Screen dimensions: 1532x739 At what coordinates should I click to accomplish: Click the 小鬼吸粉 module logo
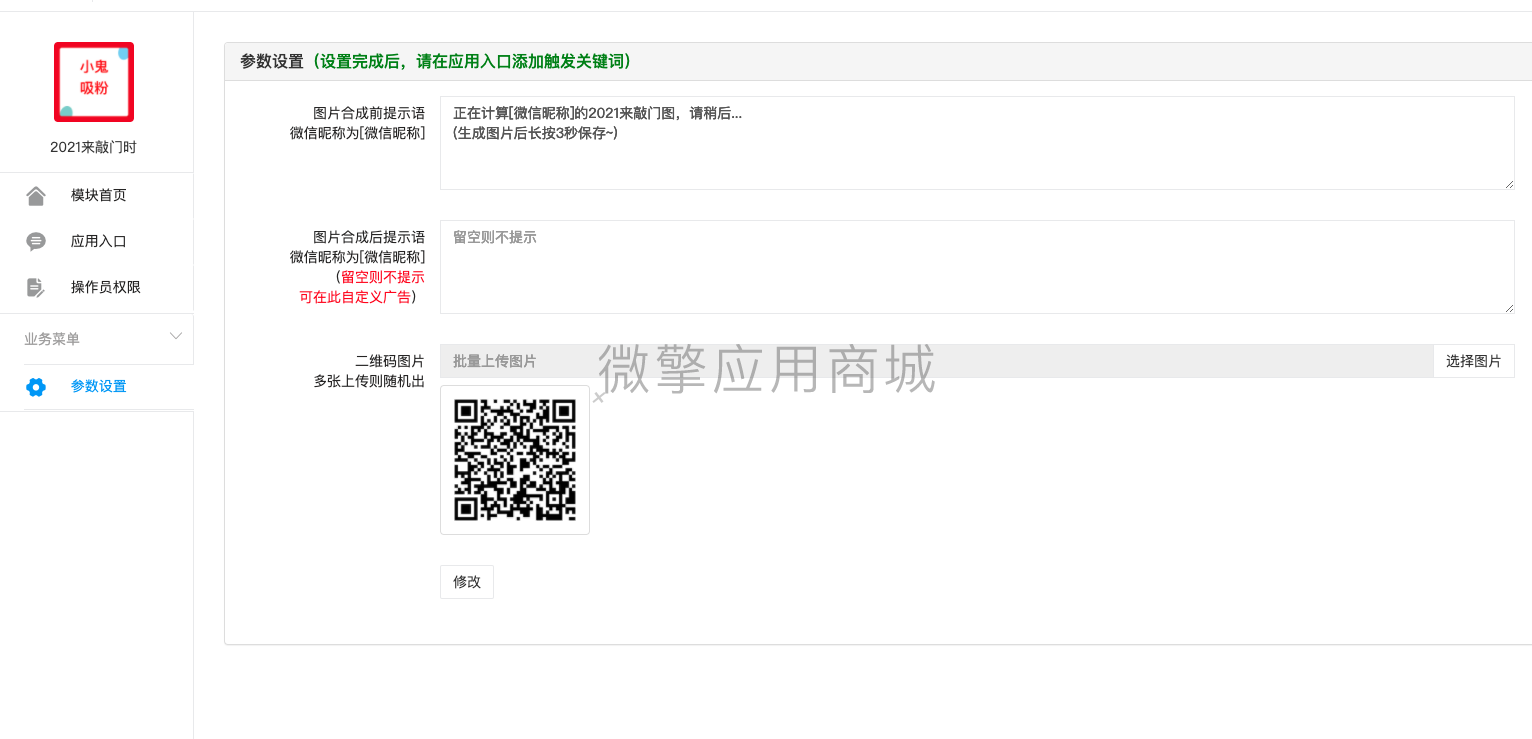94,82
